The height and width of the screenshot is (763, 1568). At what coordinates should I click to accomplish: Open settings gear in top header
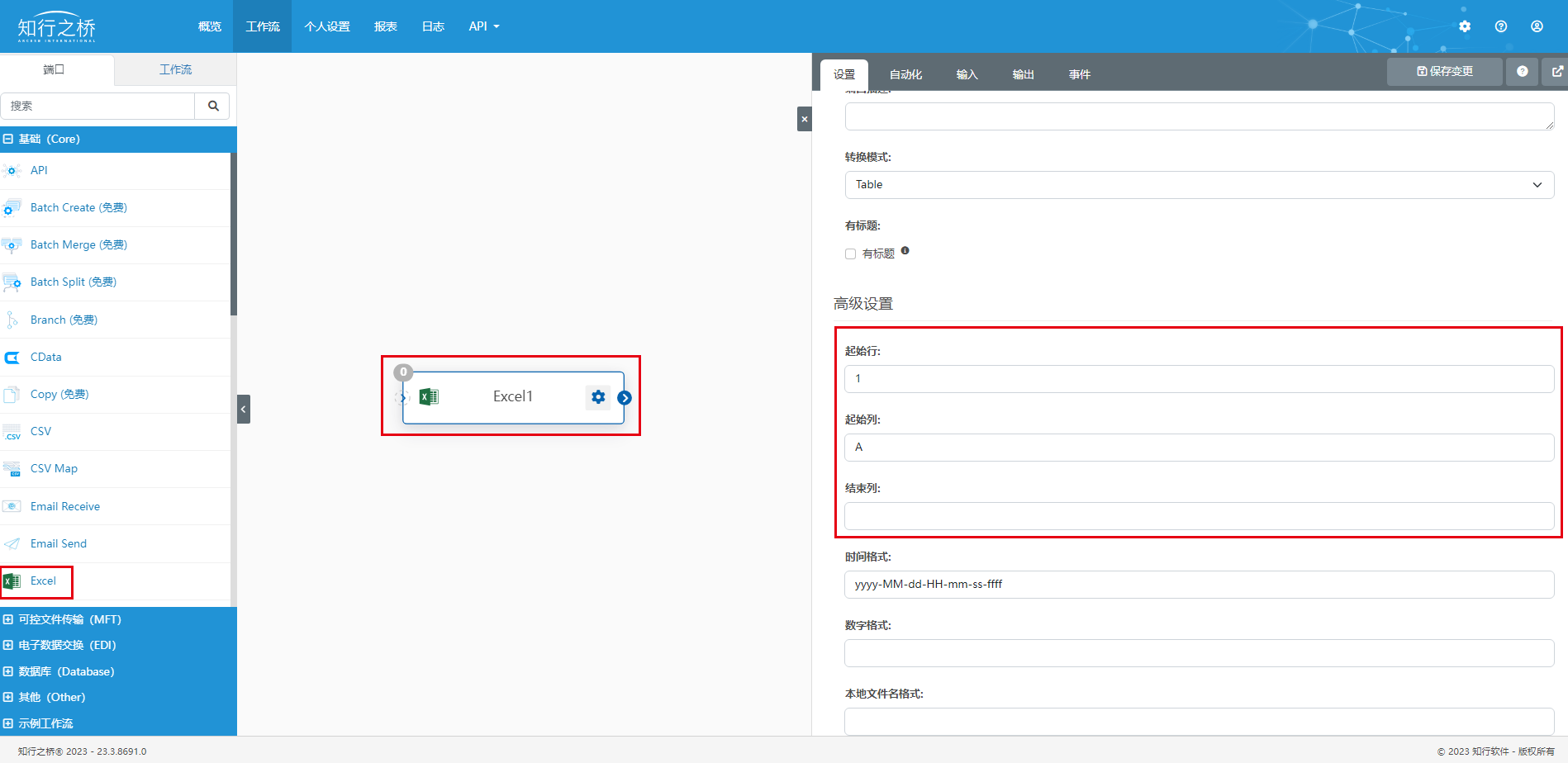[x=1465, y=26]
